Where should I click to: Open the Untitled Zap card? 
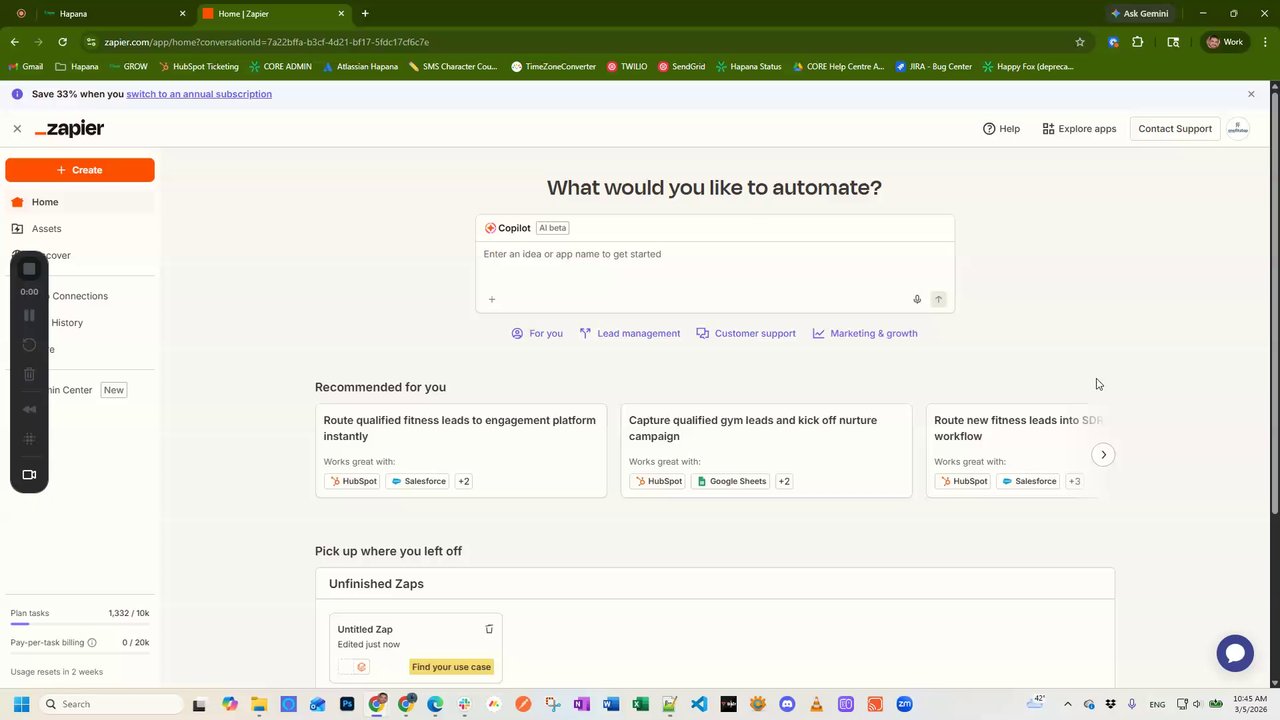coord(416,649)
